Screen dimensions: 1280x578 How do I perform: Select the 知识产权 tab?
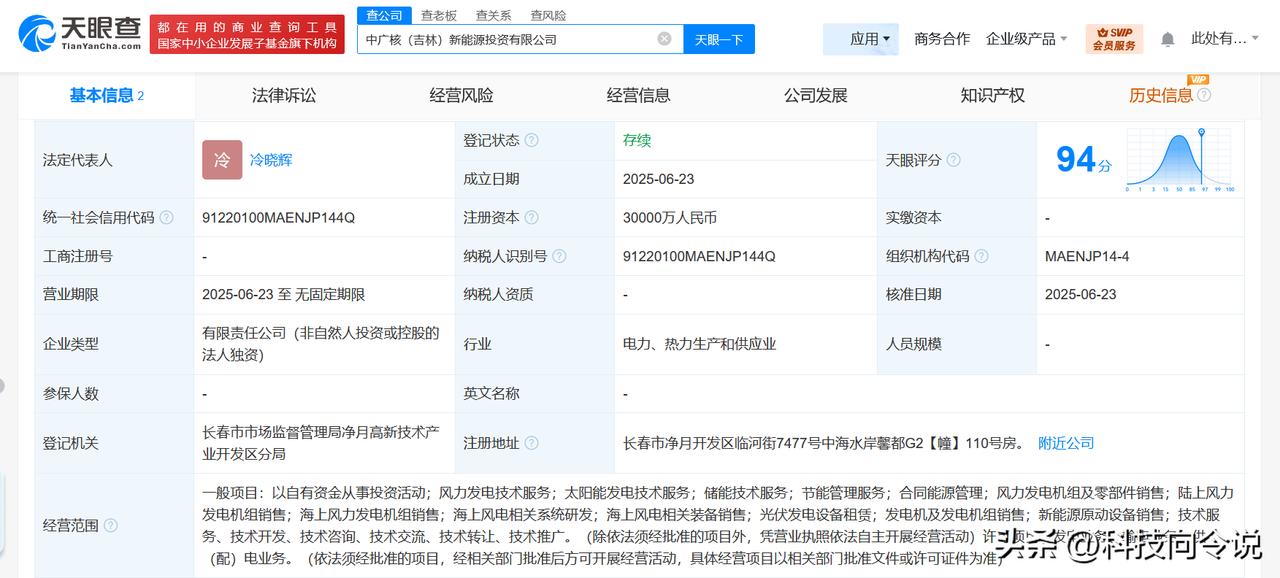pyautogui.click(x=992, y=95)
